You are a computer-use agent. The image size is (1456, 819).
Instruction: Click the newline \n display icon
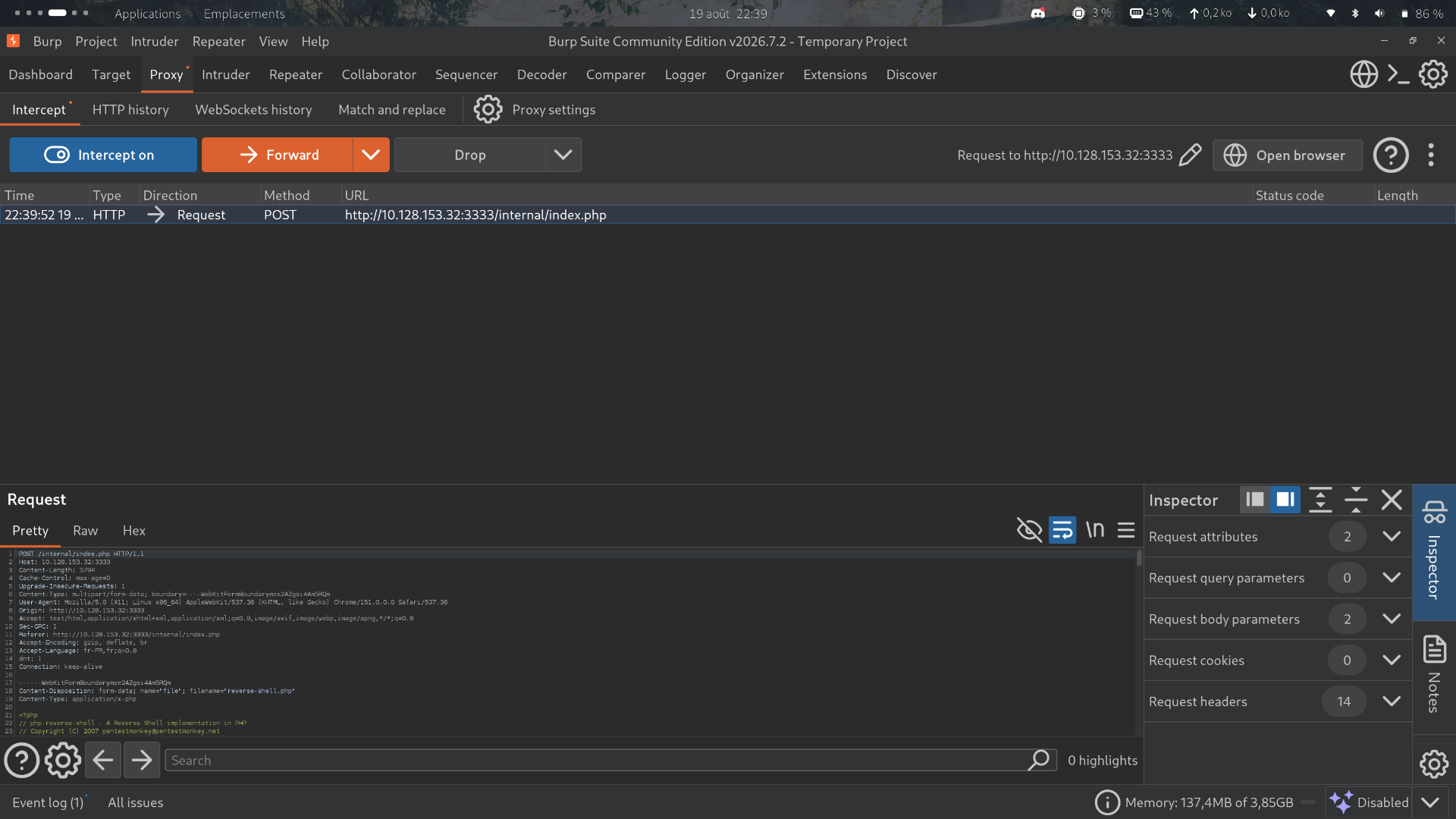[x=1094, y=530]
